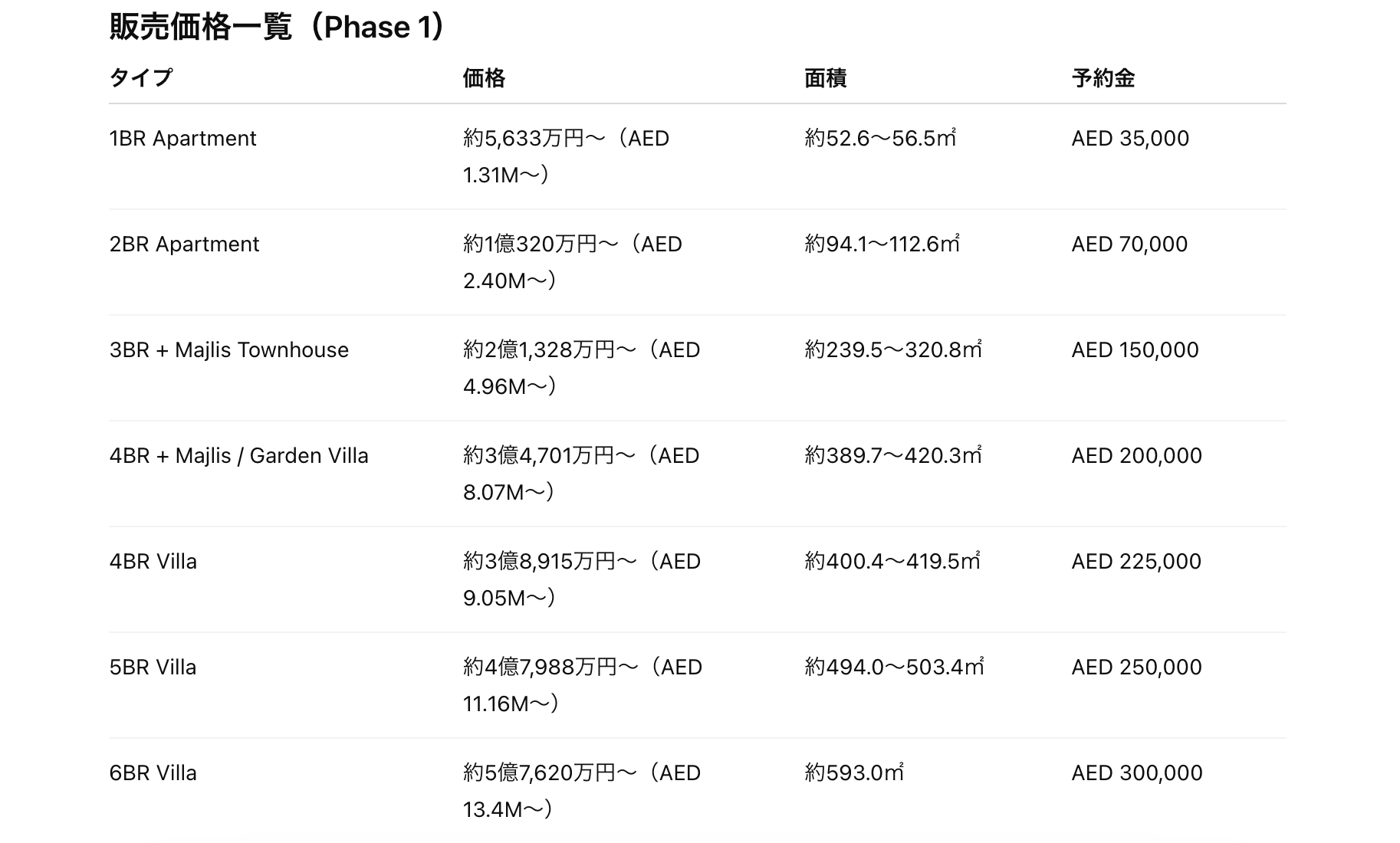Select the 1BR Apartment row label
Image resolution: width=1400 pixels, height=843 pixels.
click(182, 139)
